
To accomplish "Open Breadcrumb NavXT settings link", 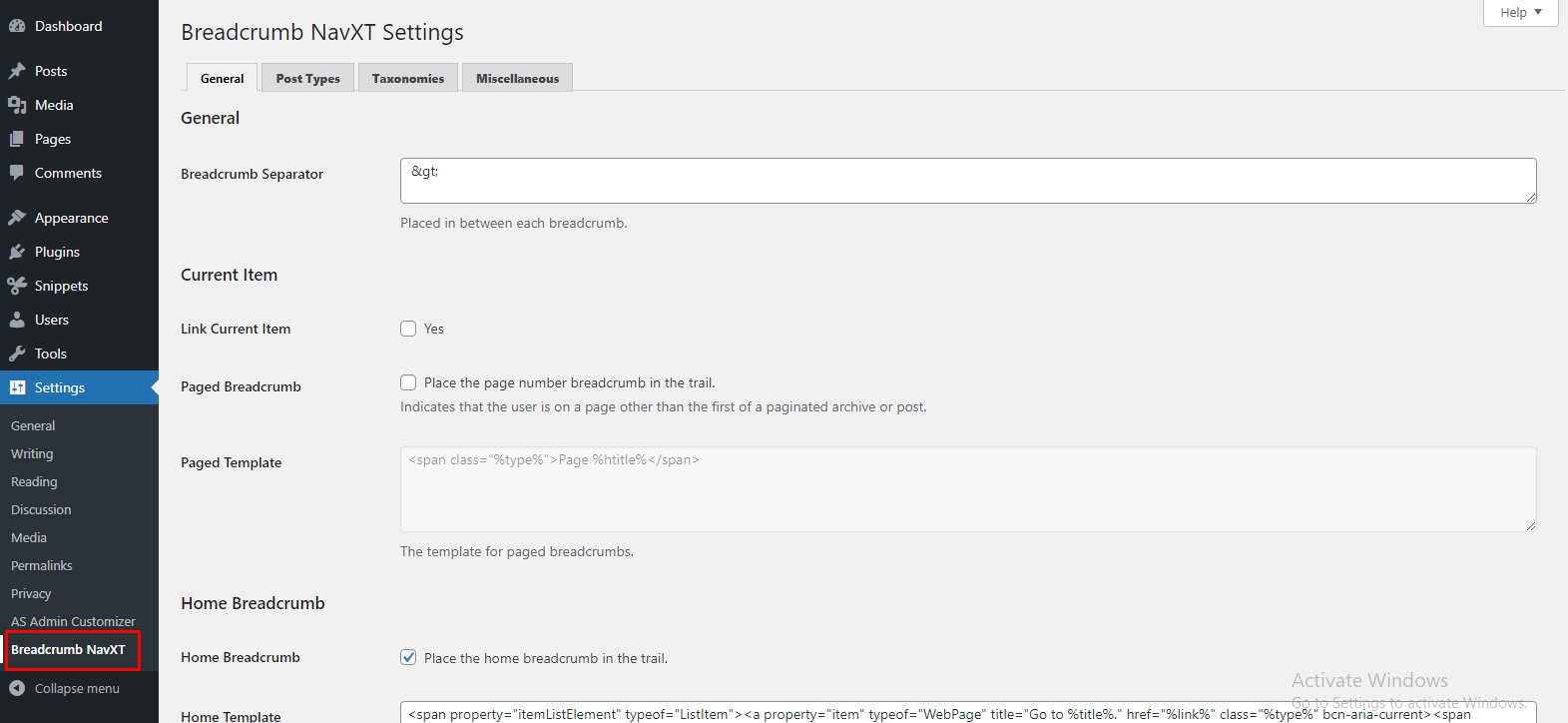I will click(68, 649).
